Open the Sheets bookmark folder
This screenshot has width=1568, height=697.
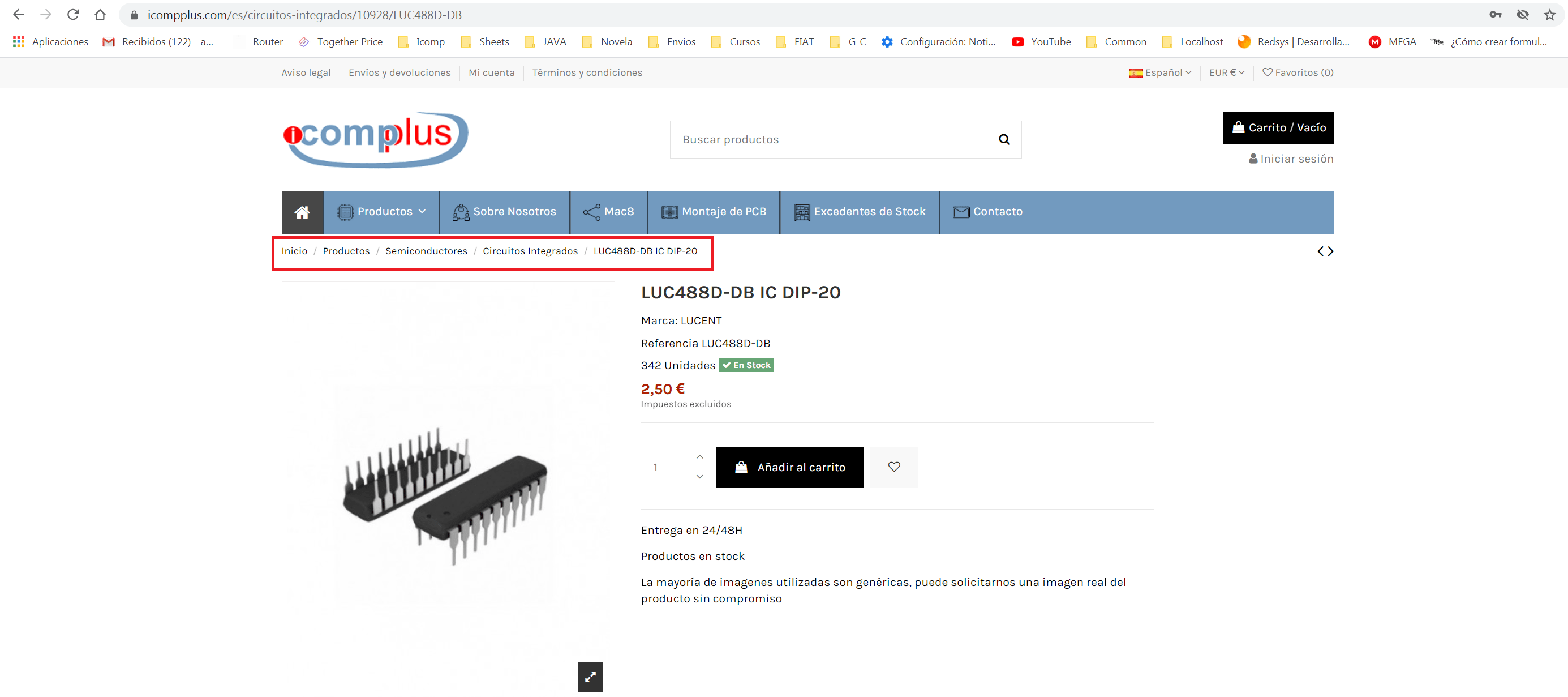[485, 41]
